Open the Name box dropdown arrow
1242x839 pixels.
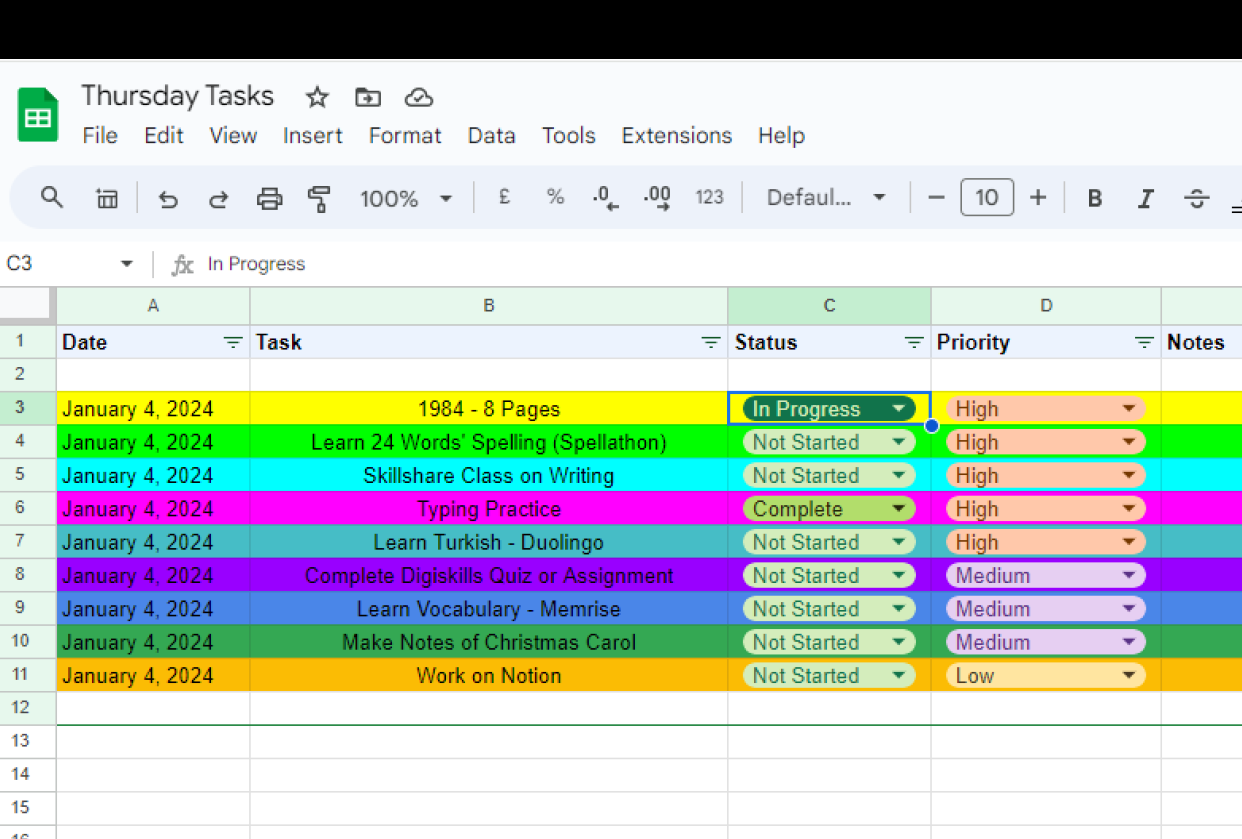(127, 264)
